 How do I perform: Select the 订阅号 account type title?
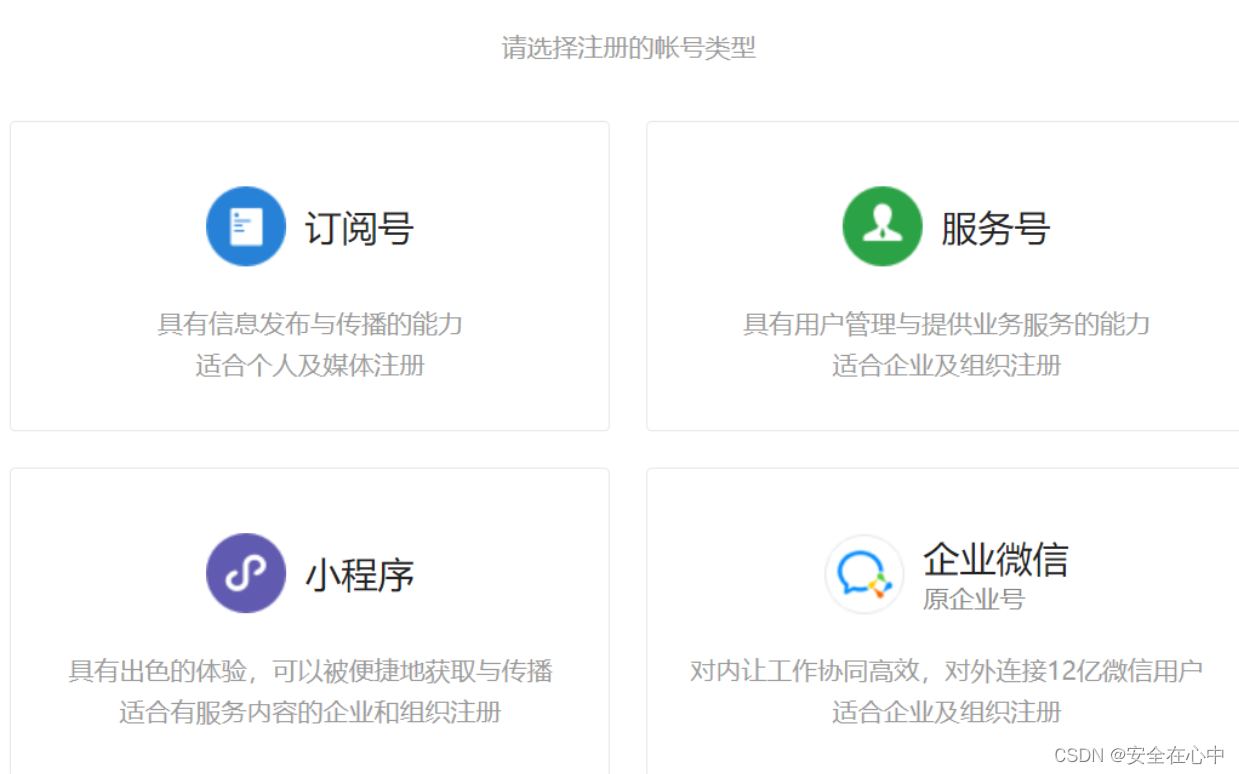point(360,229)
